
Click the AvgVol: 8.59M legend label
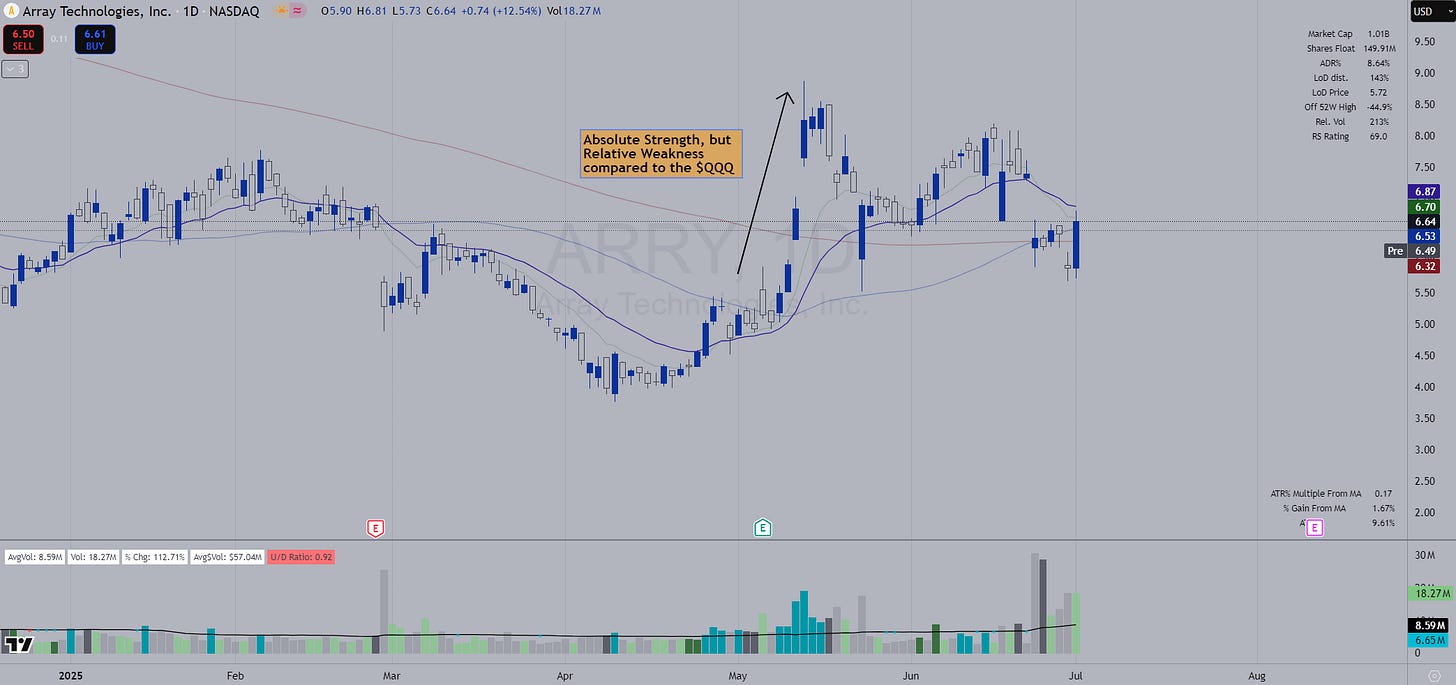pyautogui.click(x=36, y=556)
